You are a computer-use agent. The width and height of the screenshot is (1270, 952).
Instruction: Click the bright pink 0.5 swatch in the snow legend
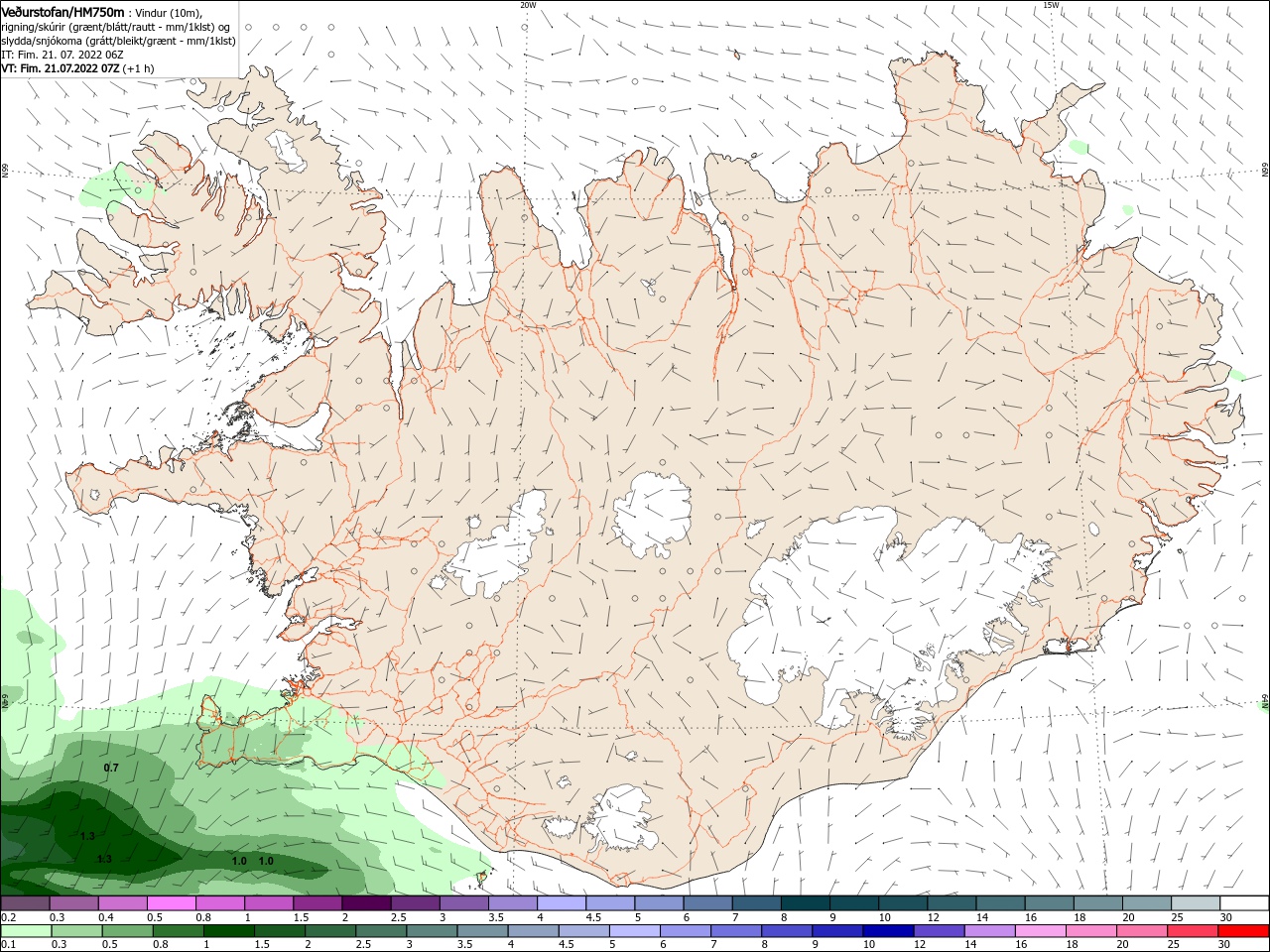tap(172, 903)
